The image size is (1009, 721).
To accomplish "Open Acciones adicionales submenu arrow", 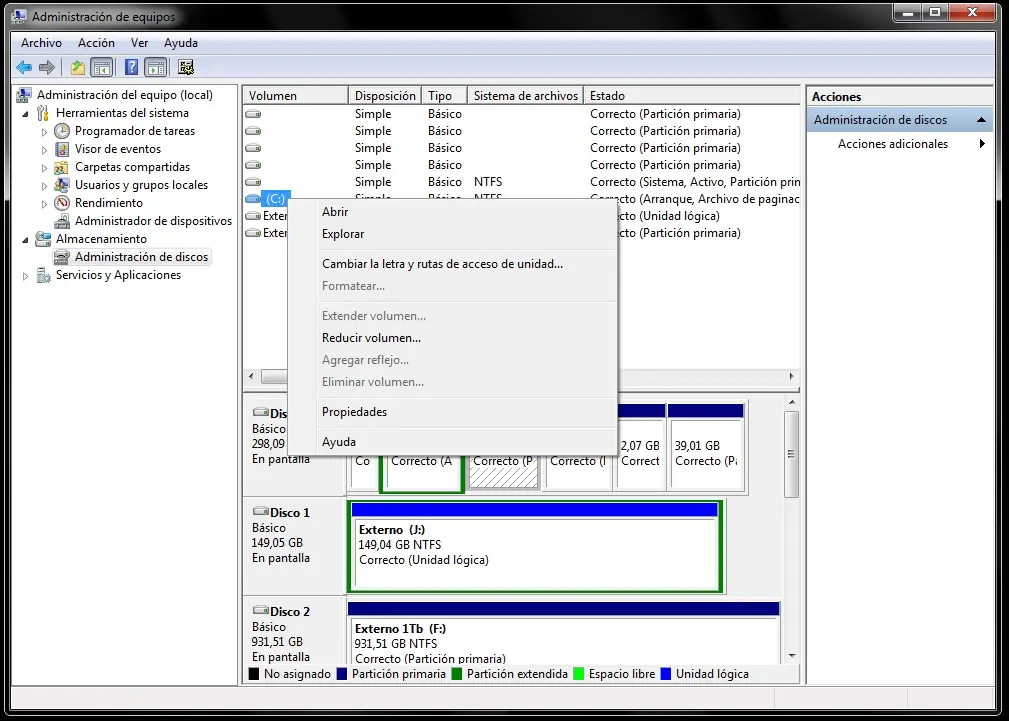I will coord(982,144).
